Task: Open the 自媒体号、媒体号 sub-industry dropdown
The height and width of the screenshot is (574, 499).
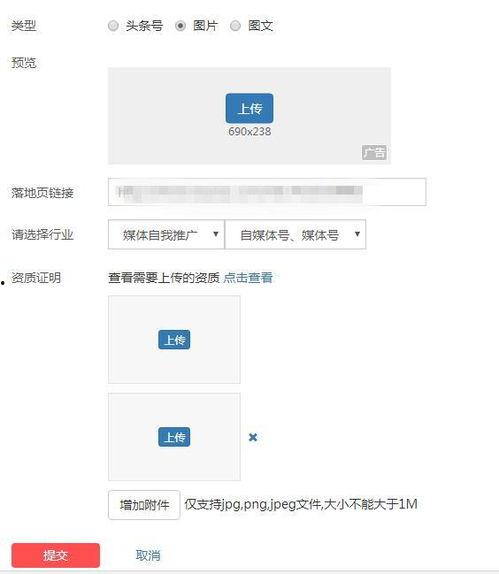Action: 295,235
